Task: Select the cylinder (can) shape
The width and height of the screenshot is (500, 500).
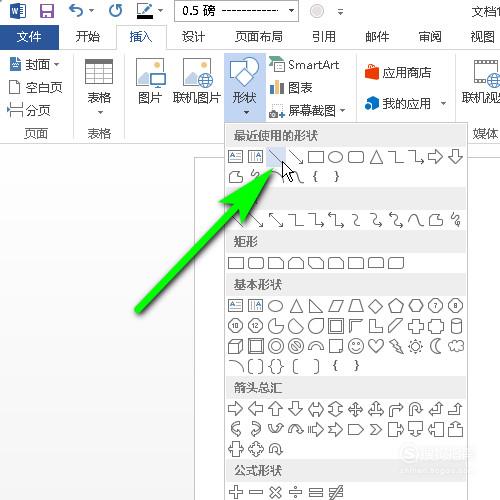Action: (x=456, y=326)
